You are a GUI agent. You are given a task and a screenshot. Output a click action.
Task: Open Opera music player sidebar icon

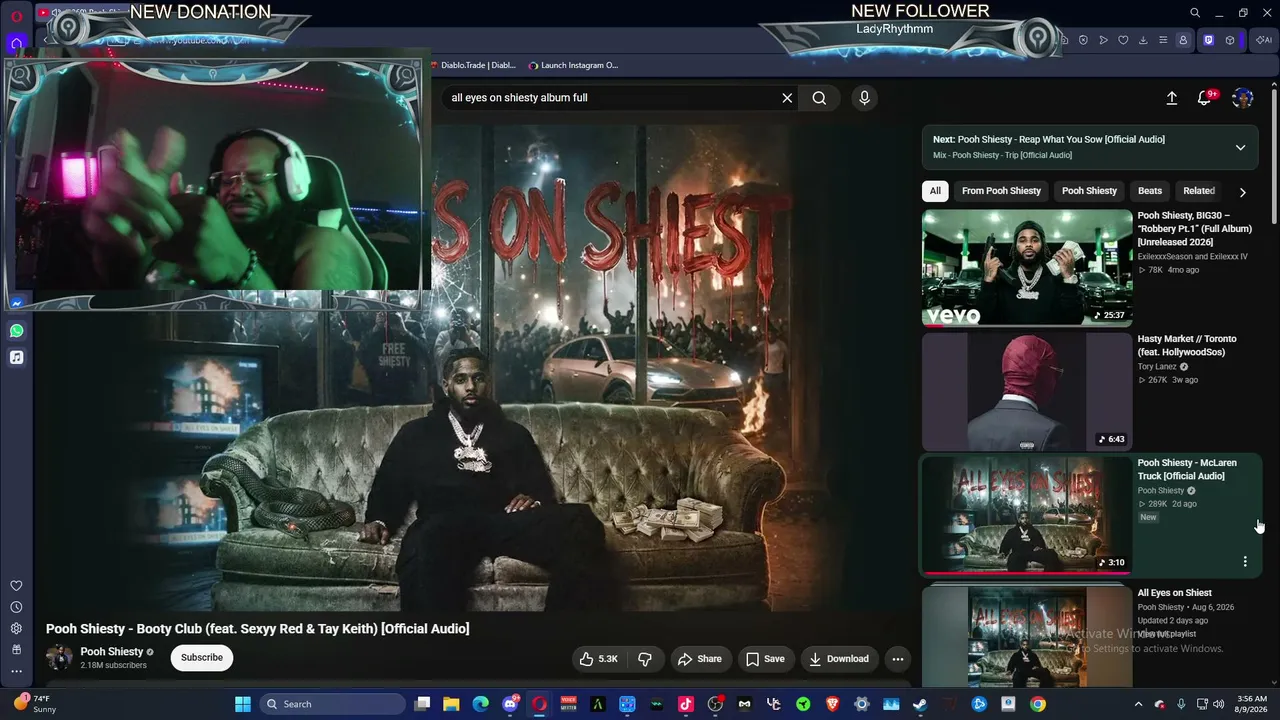(x=16, y=357)
